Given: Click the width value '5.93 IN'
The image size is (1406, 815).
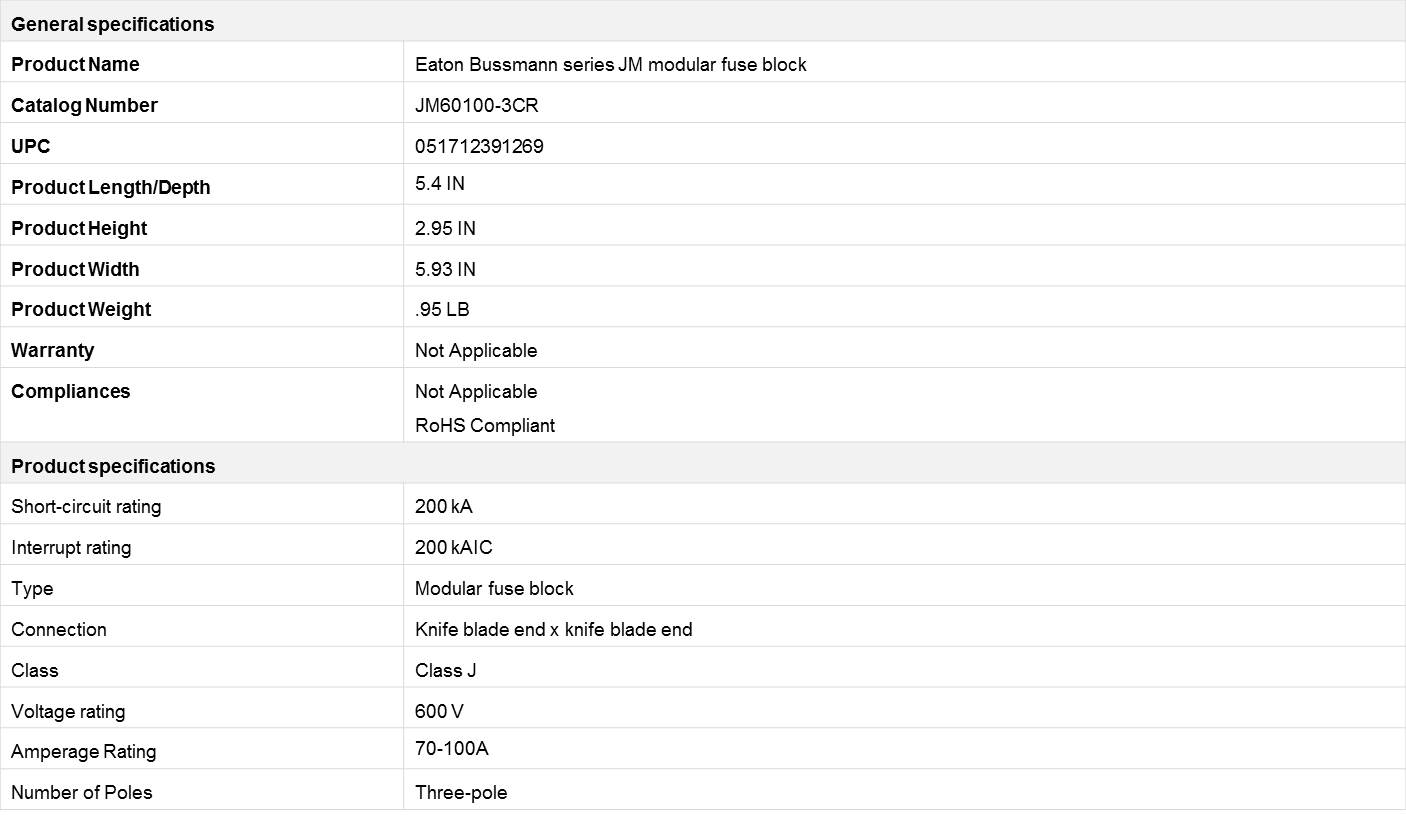Looking at the screenshot, I should pos(445,270).
